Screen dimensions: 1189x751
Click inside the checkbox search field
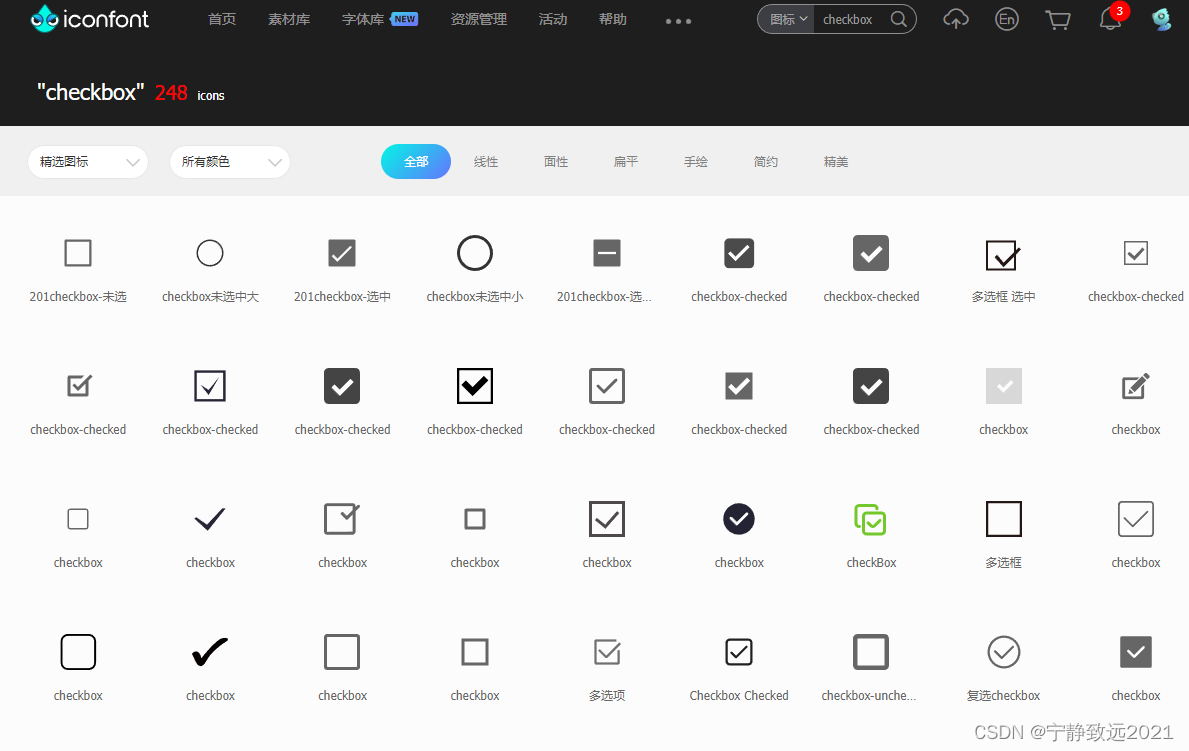[852, 19]
